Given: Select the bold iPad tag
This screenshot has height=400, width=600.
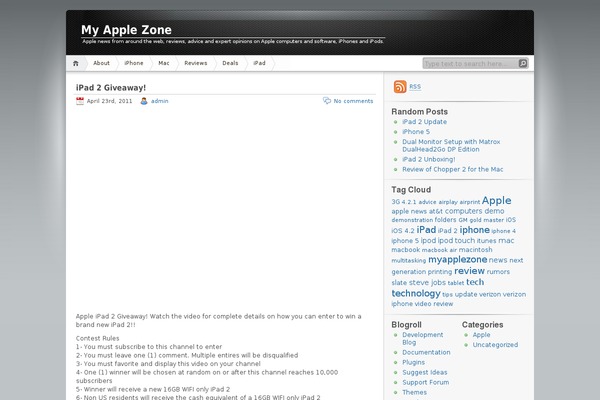Looking at the screenshot, I should [x=426, y=230].
